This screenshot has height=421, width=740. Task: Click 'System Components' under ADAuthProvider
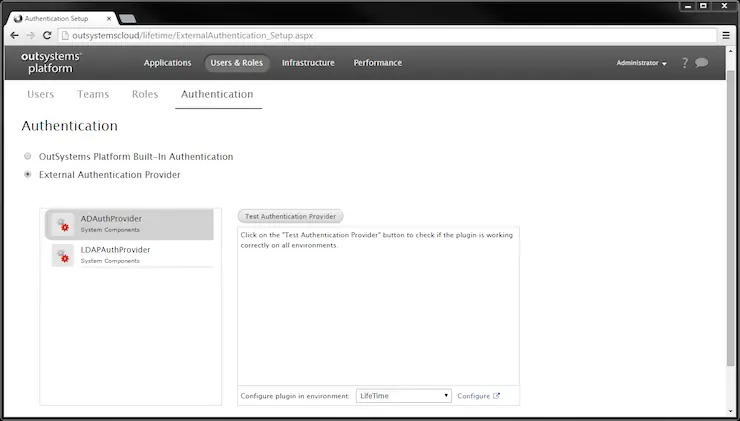click(110, 230)
